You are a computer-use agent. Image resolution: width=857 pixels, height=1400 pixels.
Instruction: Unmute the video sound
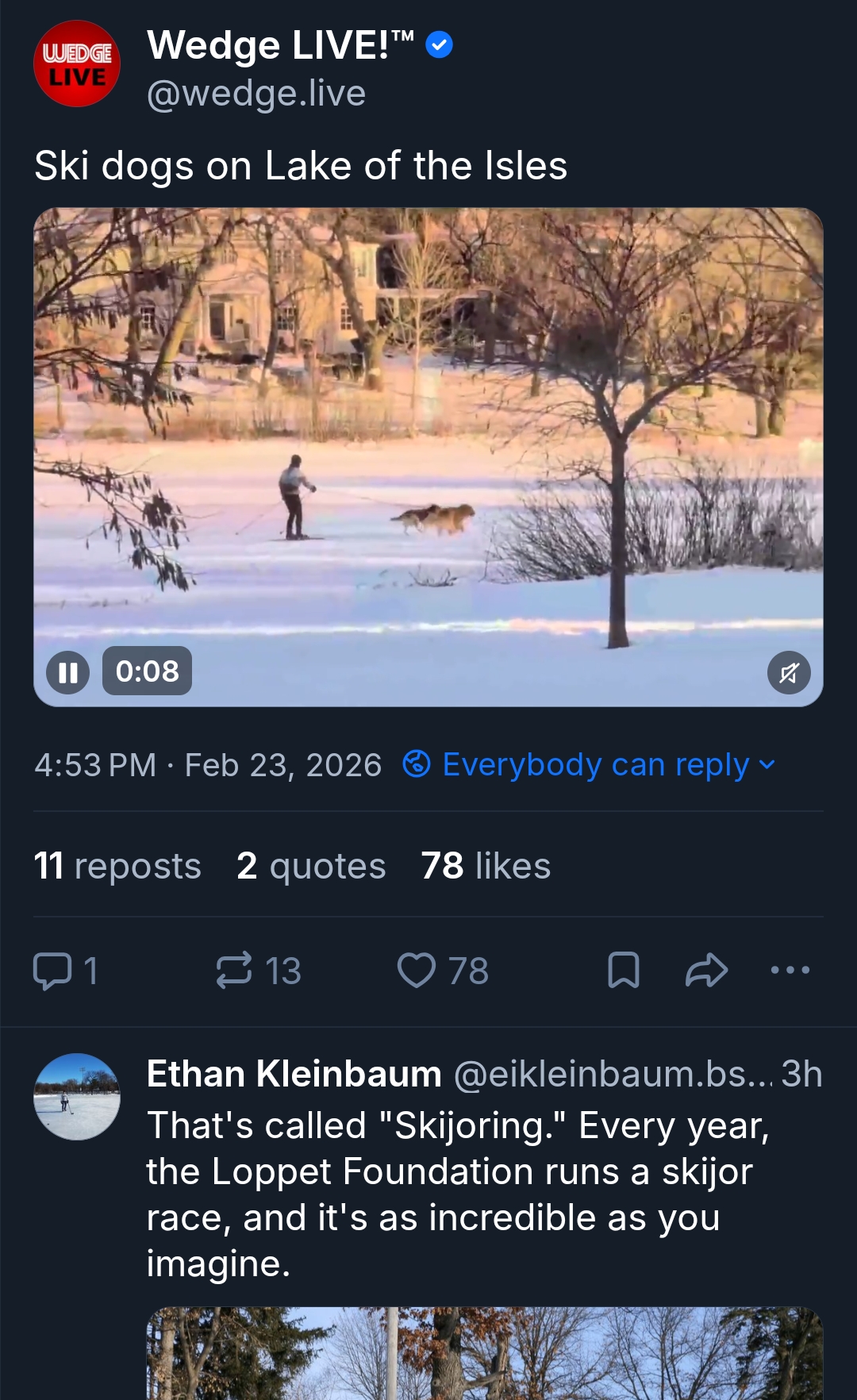[x=789, y=673]
